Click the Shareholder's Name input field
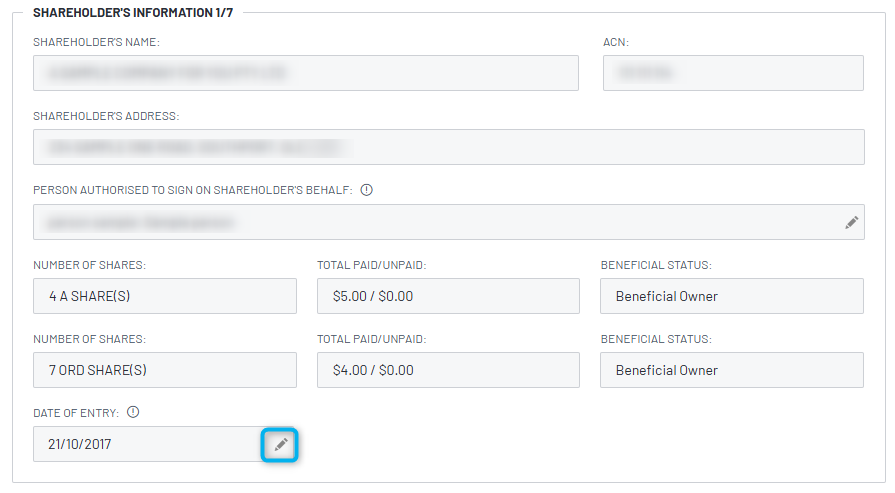This screenshot has height=493, width=895. pyautogui.click(x=306, y=73)
